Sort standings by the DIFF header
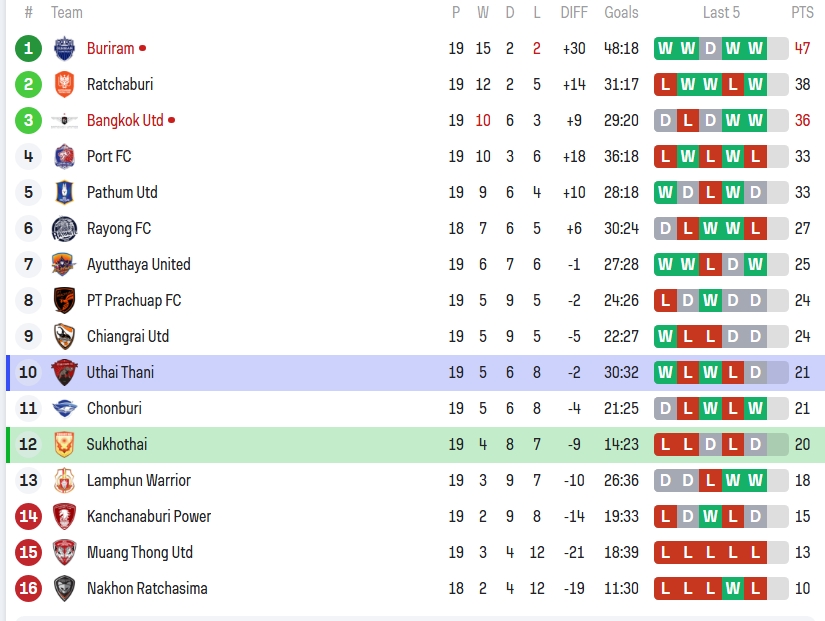The height and width of the screenshot is (621, 825). [x=574, y=13]
